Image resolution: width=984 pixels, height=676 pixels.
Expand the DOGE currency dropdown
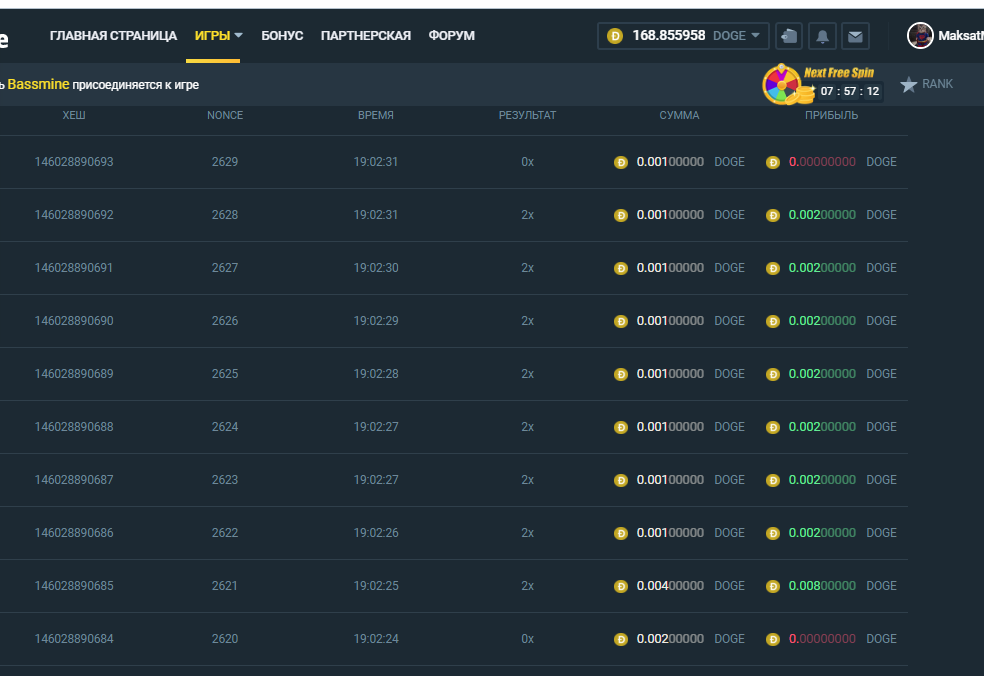click(740, 36)
